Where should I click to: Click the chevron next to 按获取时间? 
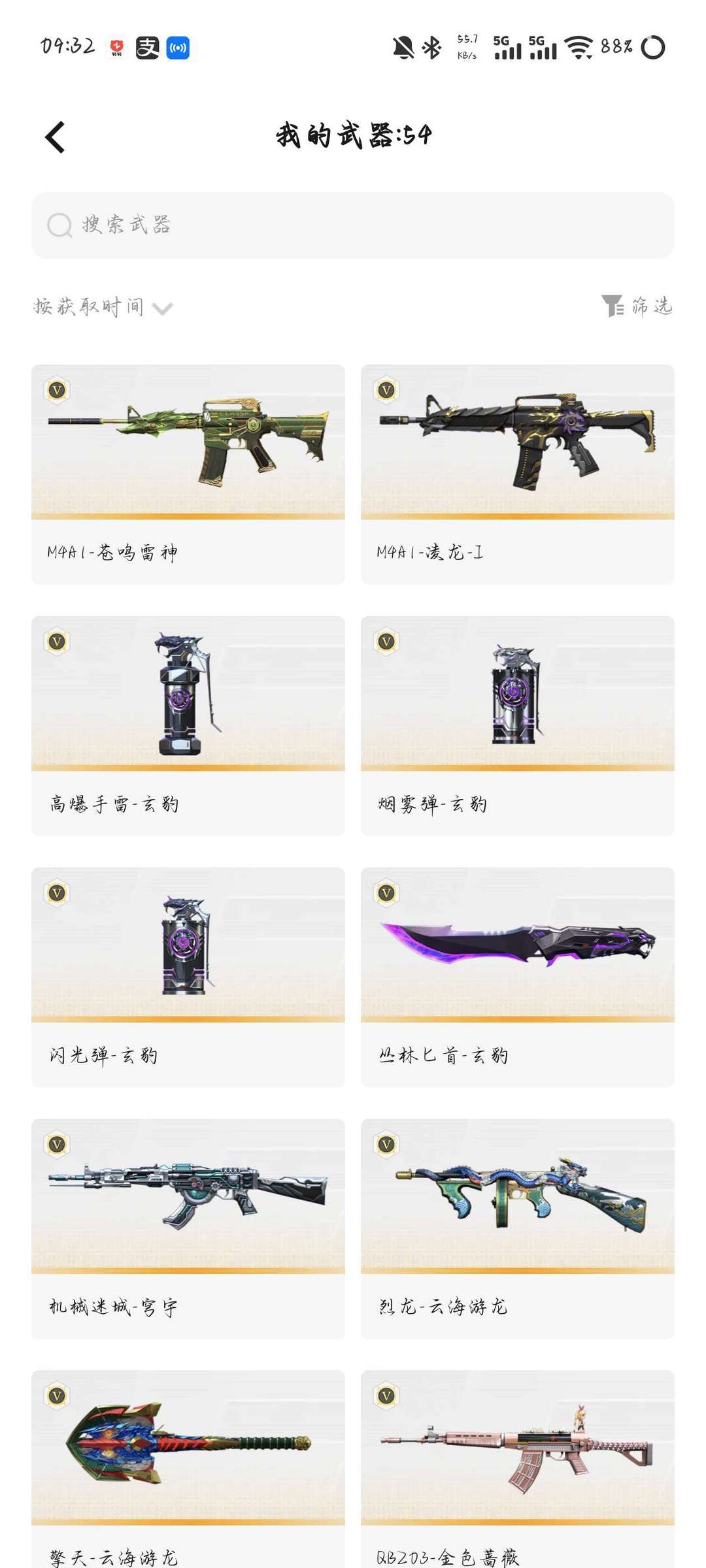(x=162, y=308)
